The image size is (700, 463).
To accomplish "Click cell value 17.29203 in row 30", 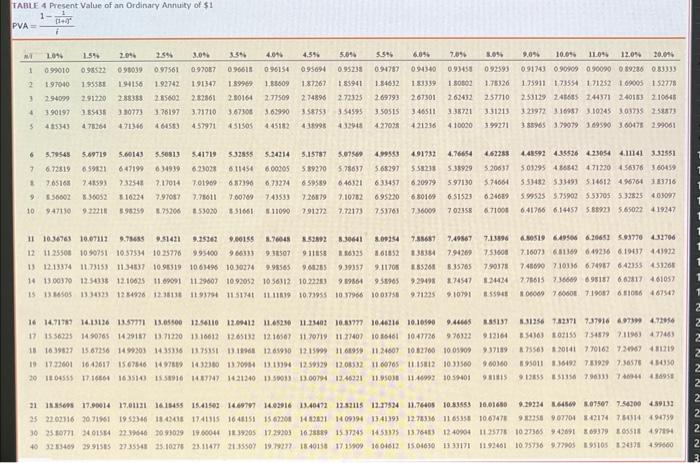I will click(277, 433).
